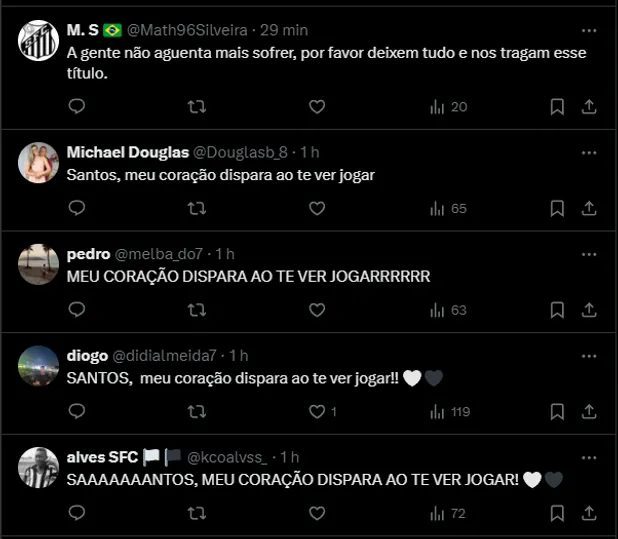Open more options on pedro's tweet
This screenshot has width=618, height=539.
pos(589,255)
